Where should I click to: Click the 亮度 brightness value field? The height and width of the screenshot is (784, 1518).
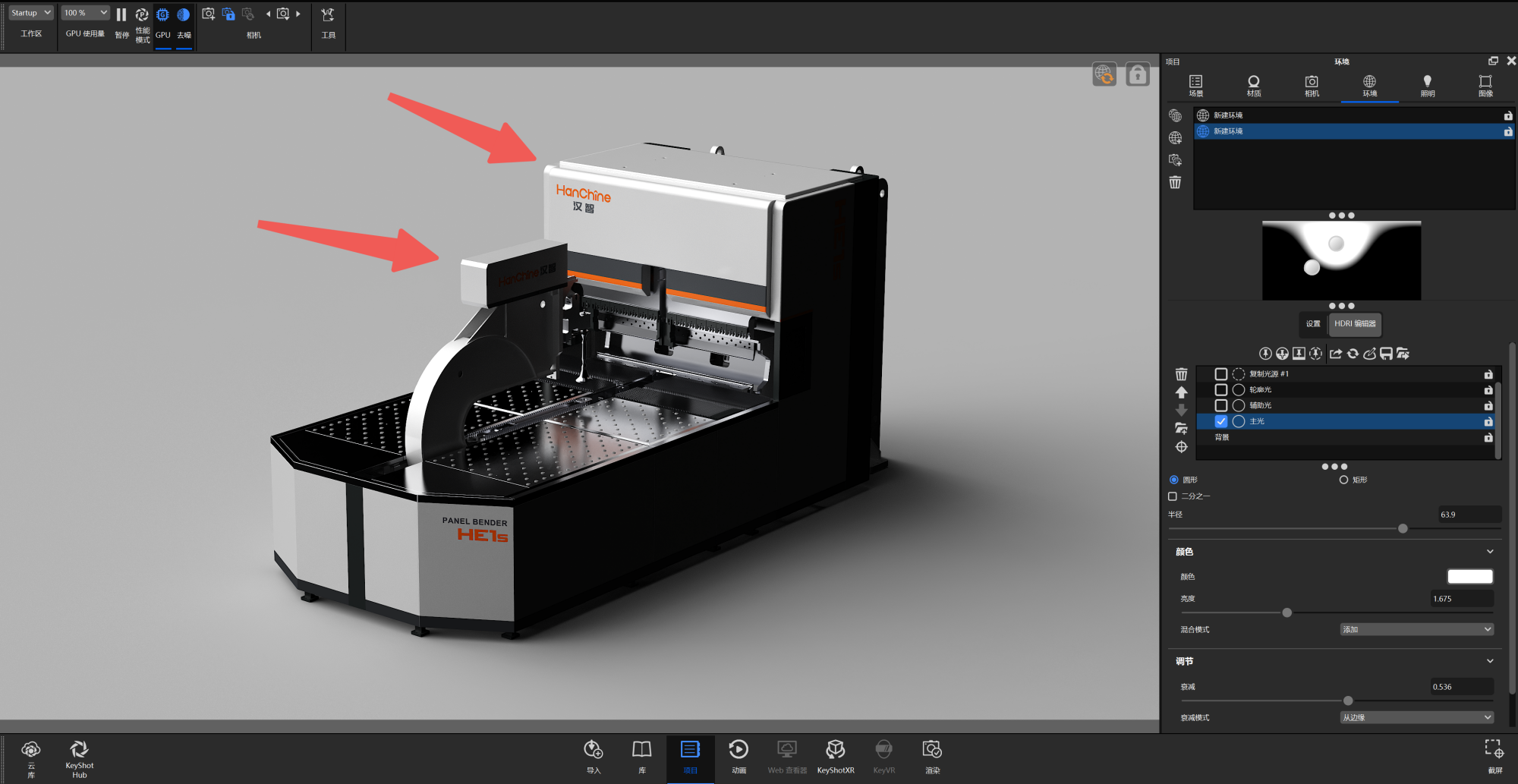click(x=1461, y=599)
